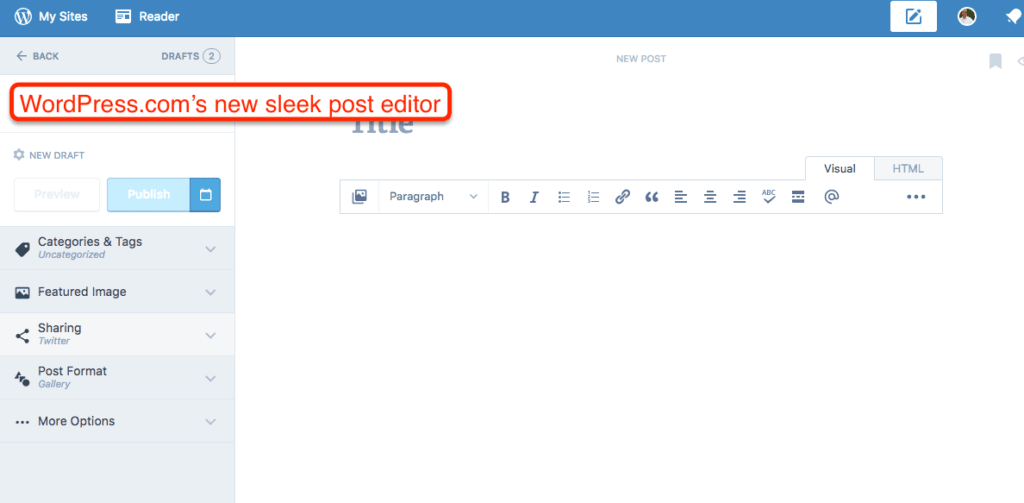Insert a Read More tag

click(798, 197)
